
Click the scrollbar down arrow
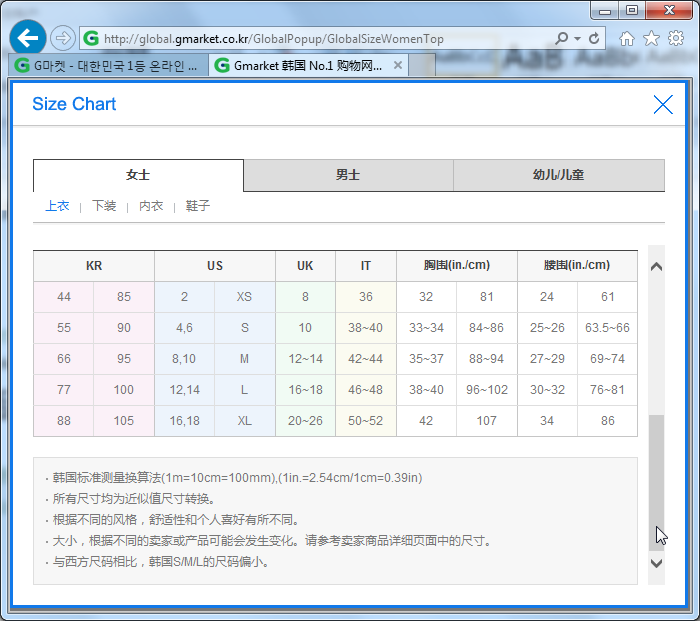(x=656, y=563)
